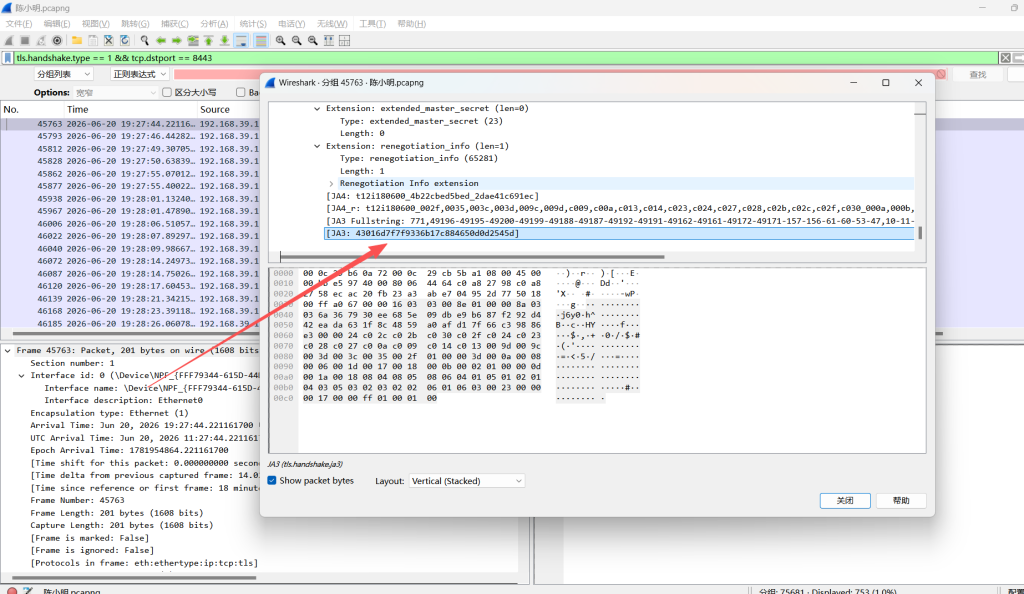Toggle auto scroll during live capture icon
The width and height of the screenshot is (1024, 594).
241,40
